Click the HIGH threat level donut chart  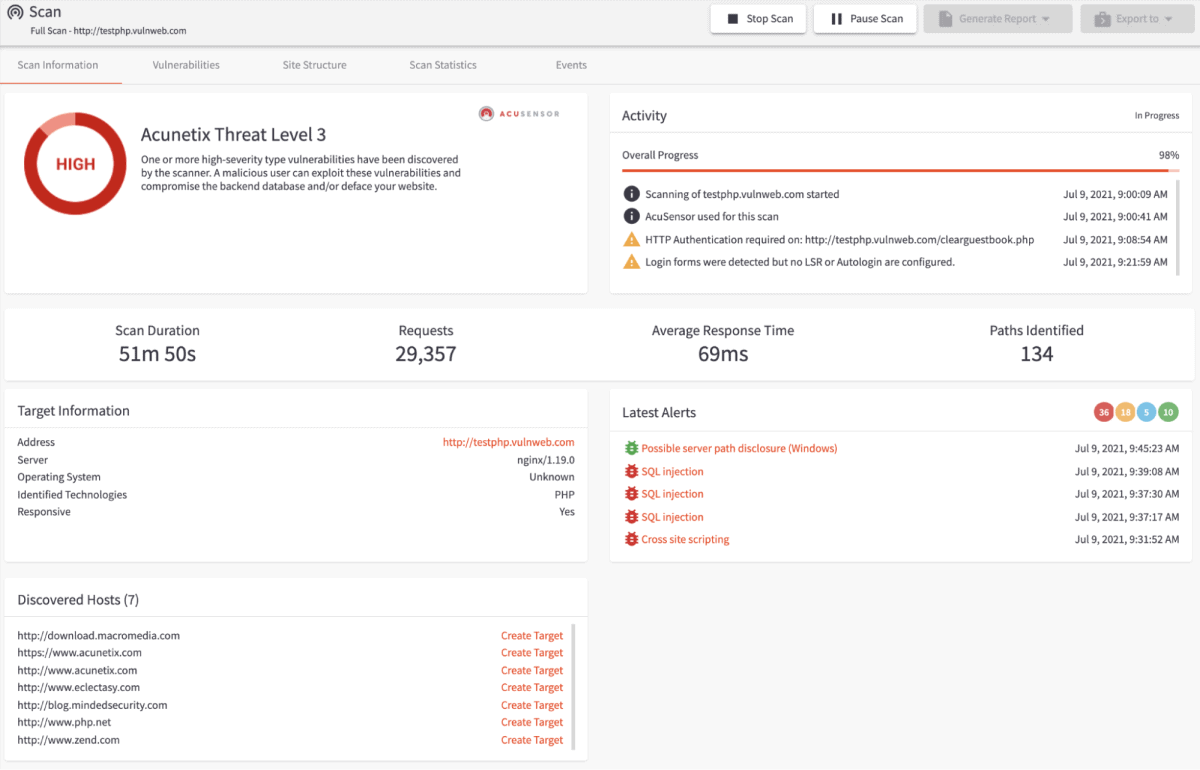[75, 164]
